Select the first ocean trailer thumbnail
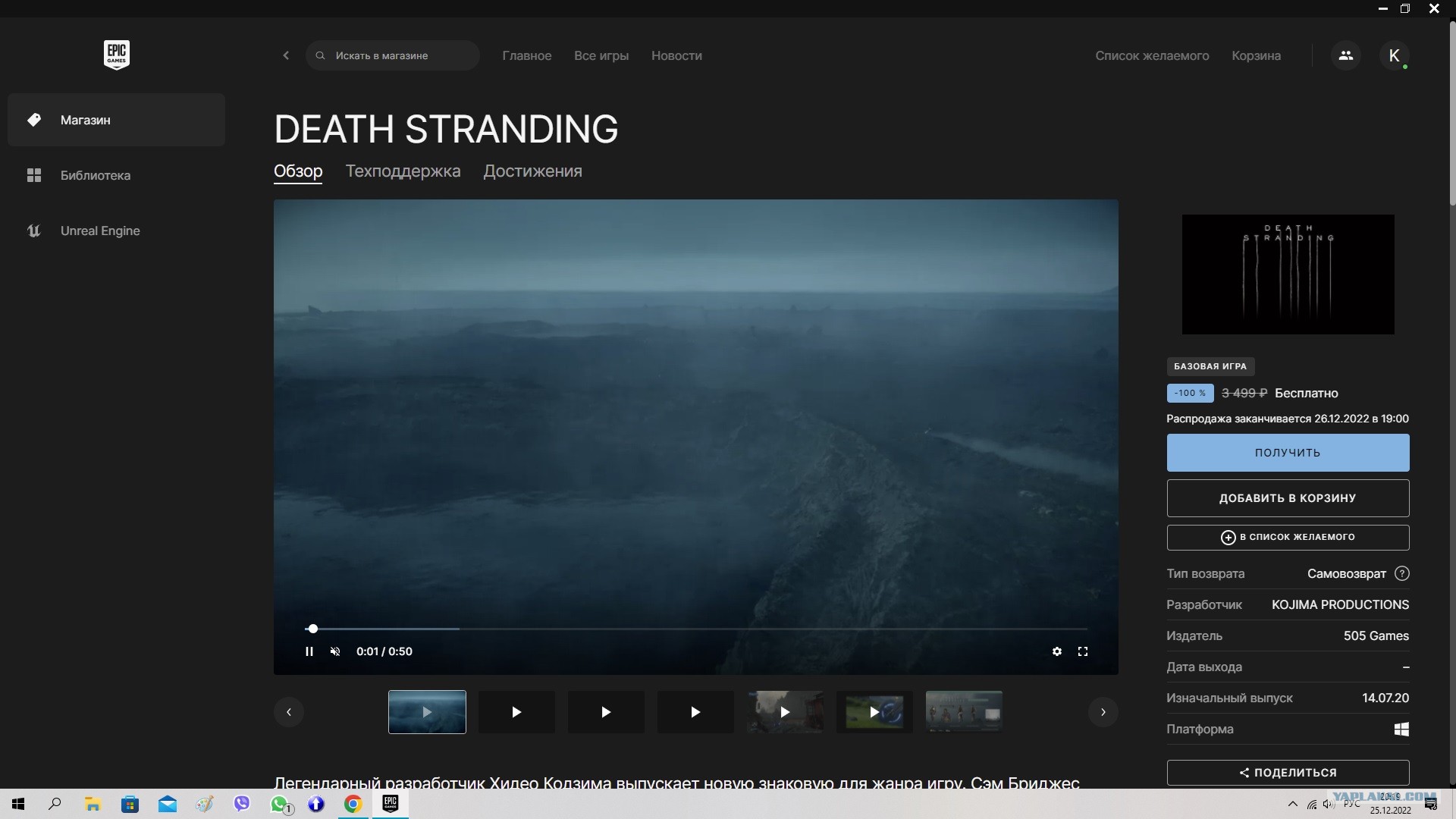This screenshot has height=819, width=1456. click(x=427, y=712)
